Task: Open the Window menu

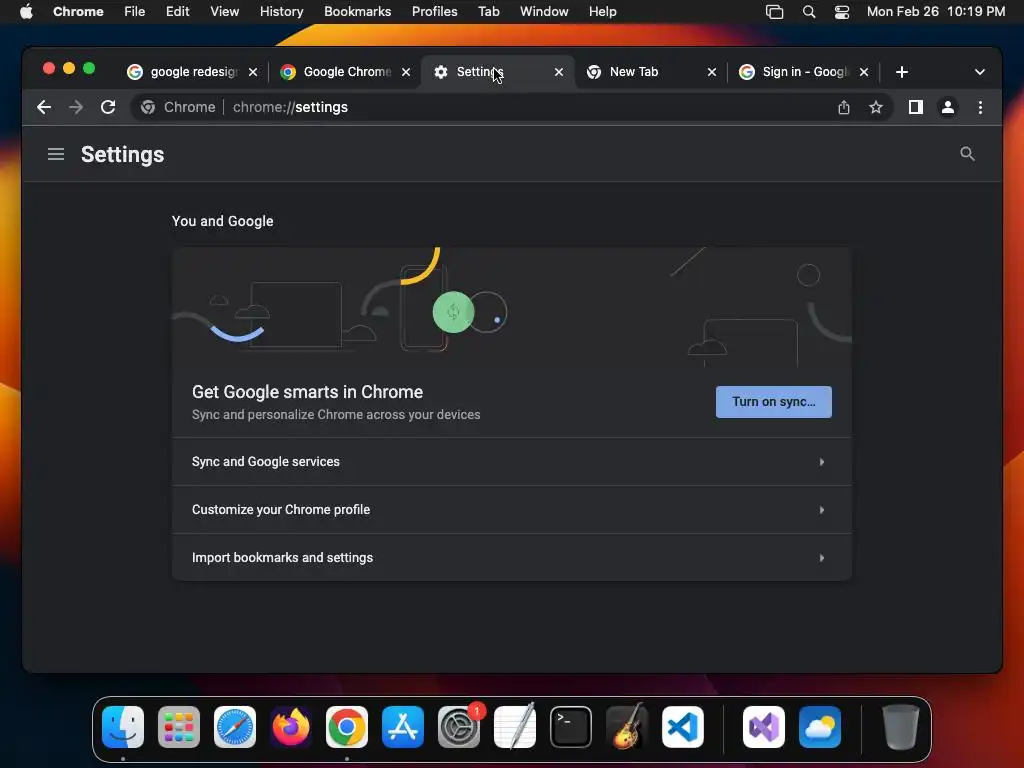Action: (x=544, y=12)
